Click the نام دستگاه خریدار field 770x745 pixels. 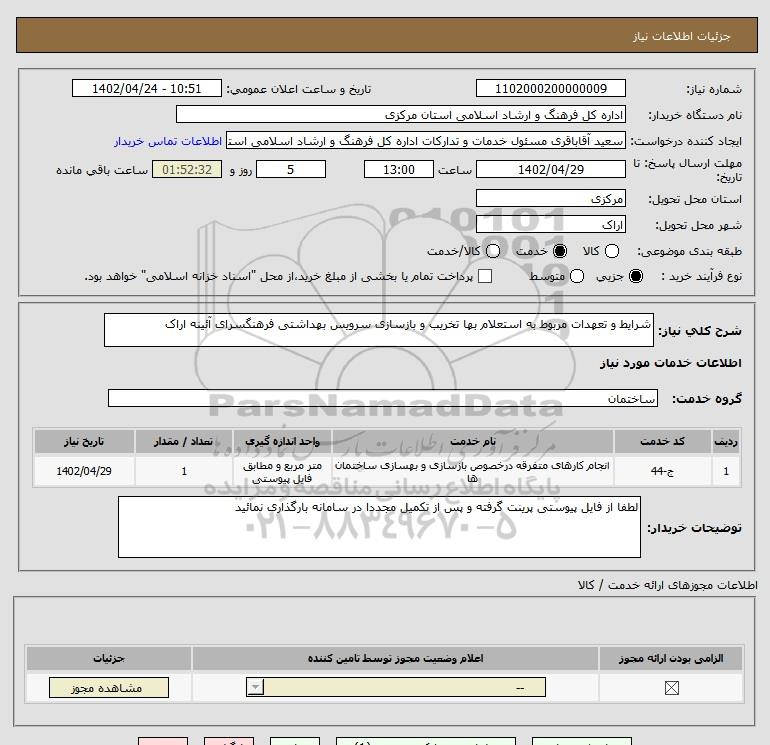401,114
